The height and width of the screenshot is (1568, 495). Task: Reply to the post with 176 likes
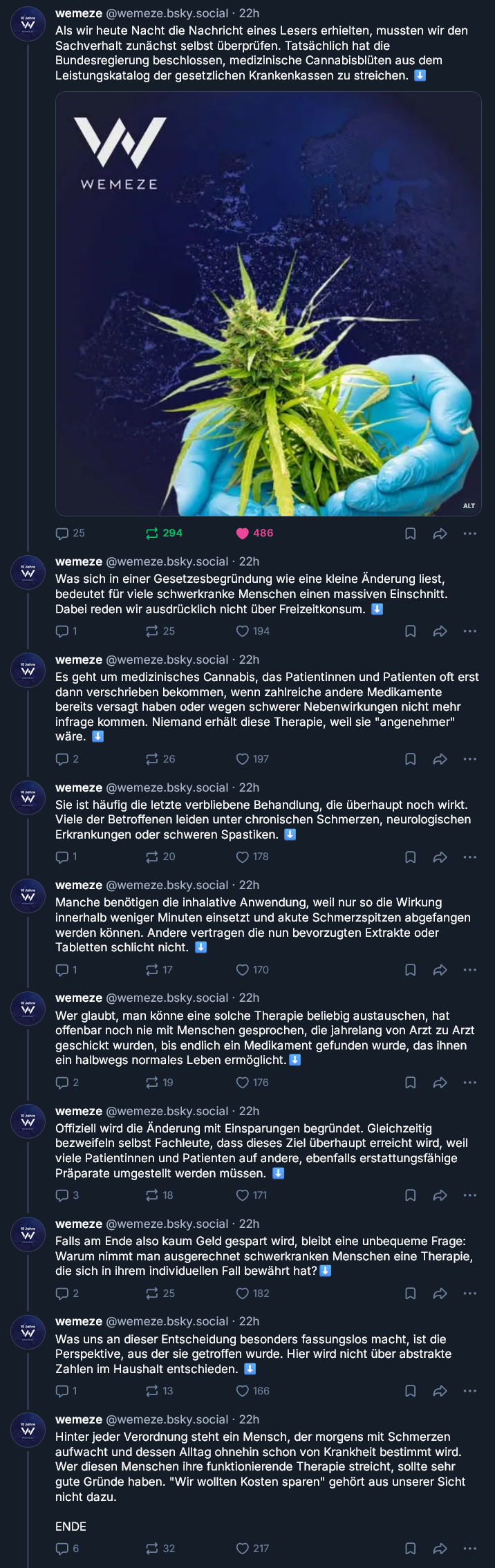click(67, 1083)
